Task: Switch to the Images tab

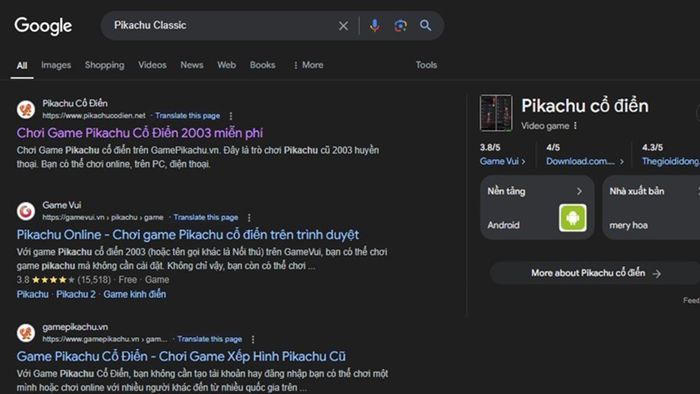Action: 56,65
